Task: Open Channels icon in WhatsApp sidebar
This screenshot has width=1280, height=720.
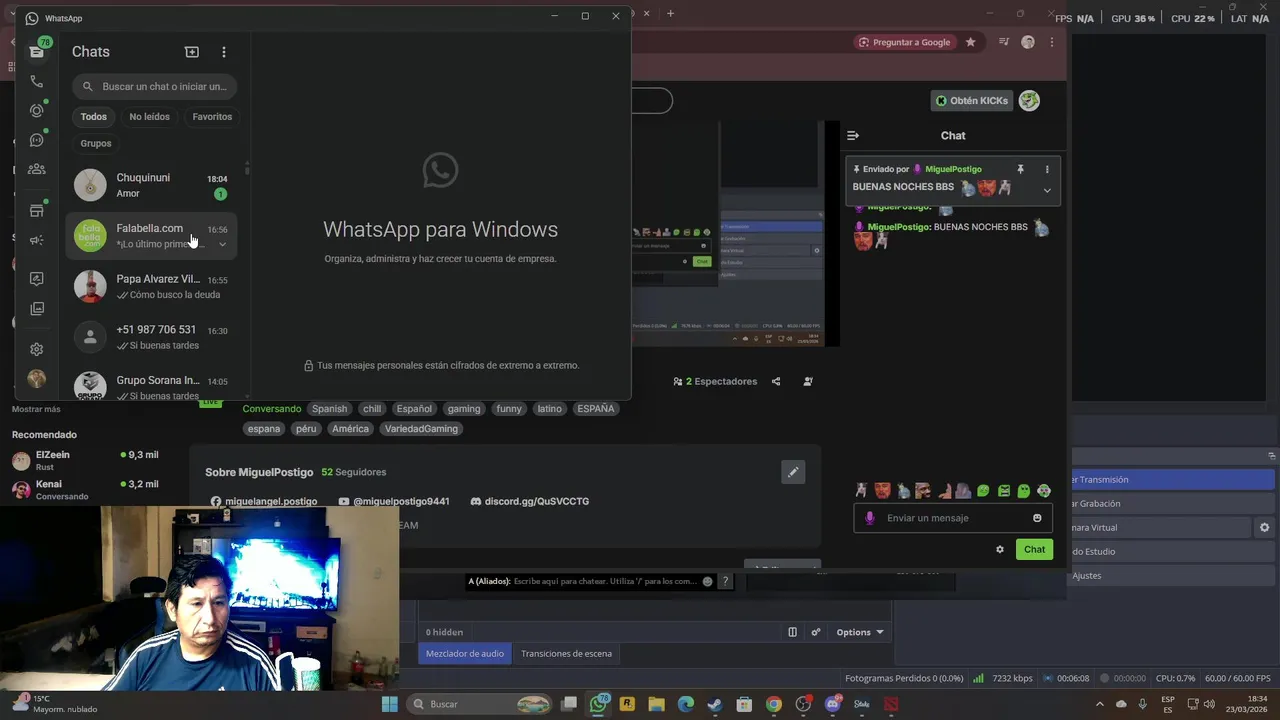Action: click(x=37, y=140)
